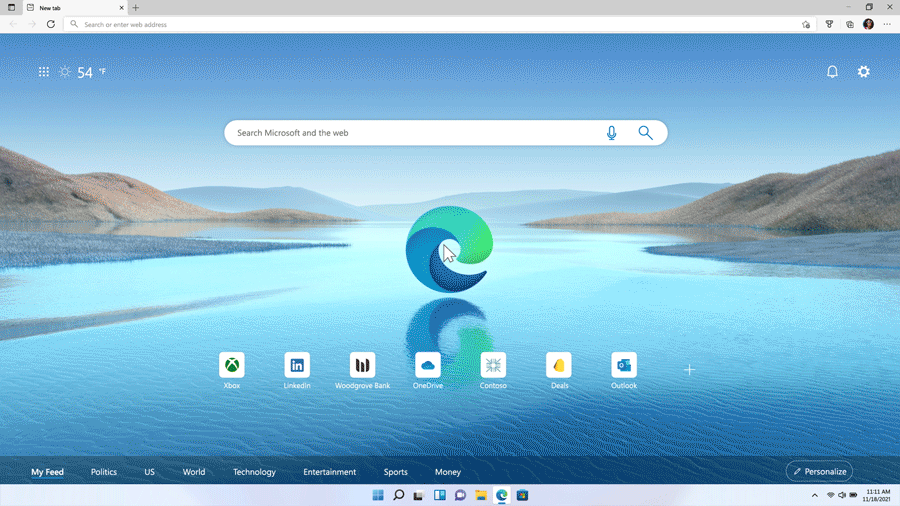The height and width of the screenshot is (506, 900).
Task: Open a new browser tab
Action: pyautogui.click(x=136, y=8)
